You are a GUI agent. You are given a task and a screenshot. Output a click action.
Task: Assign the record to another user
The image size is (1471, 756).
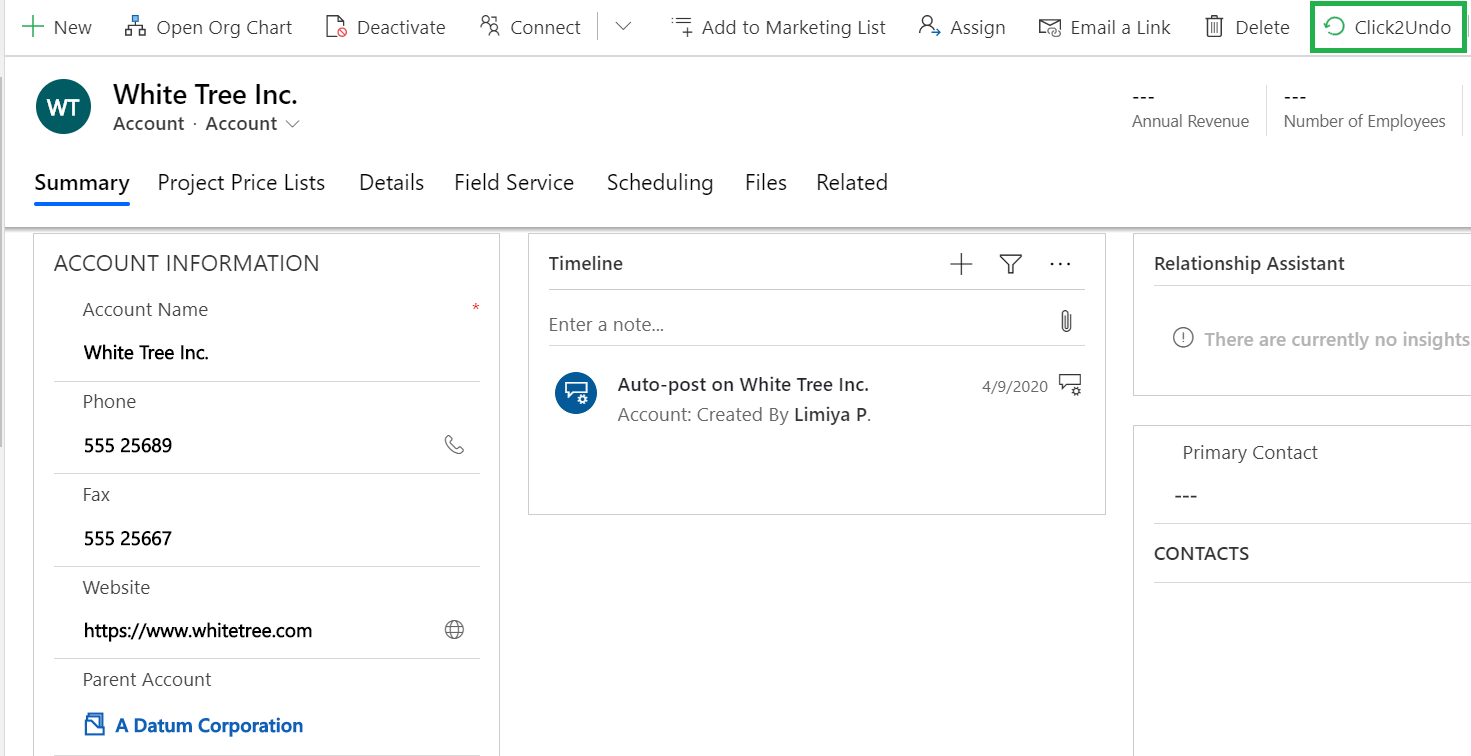tap(961, 26)
